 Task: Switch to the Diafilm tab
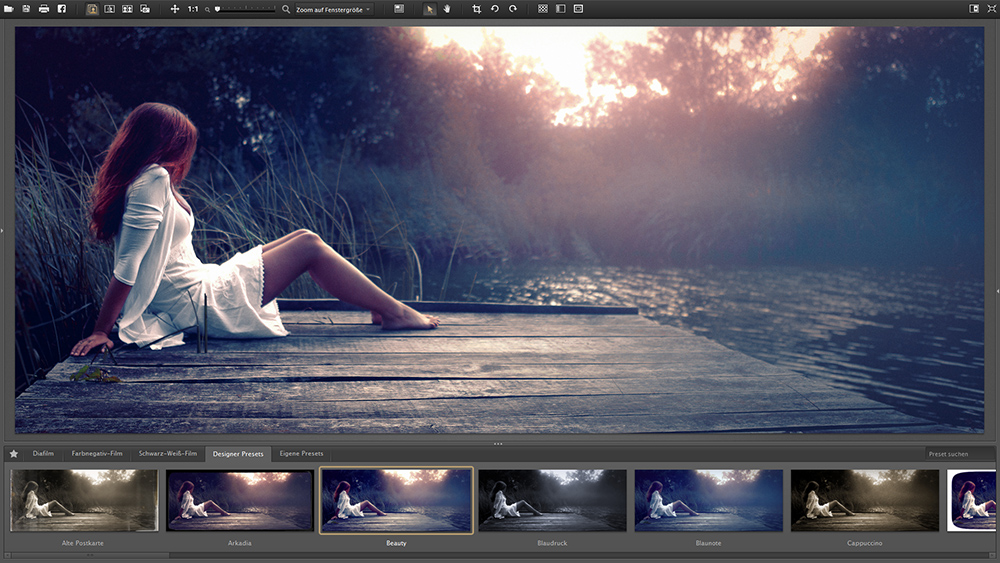pos(43,454)
